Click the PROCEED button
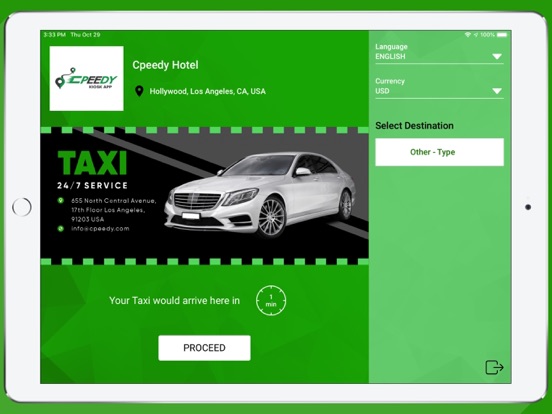Screen dimensions: 552x414 pyautogui.click(x=205, y=348)
